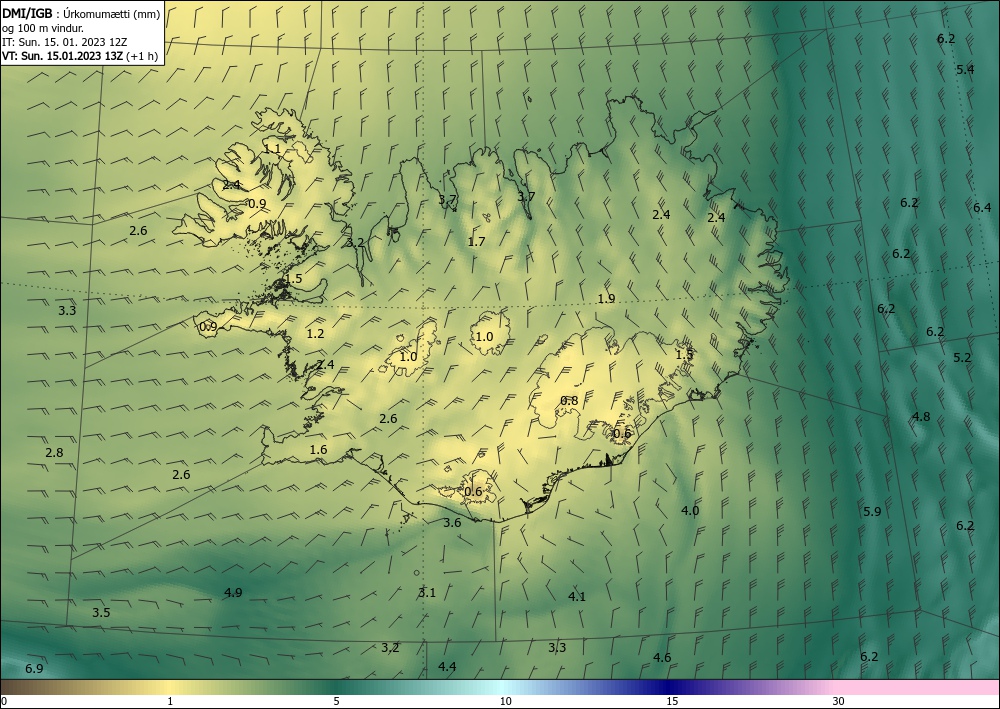This screenshot has width=1000, height=709.
Task: Click the 1.6 value label
Action: (x=318, y=450)
